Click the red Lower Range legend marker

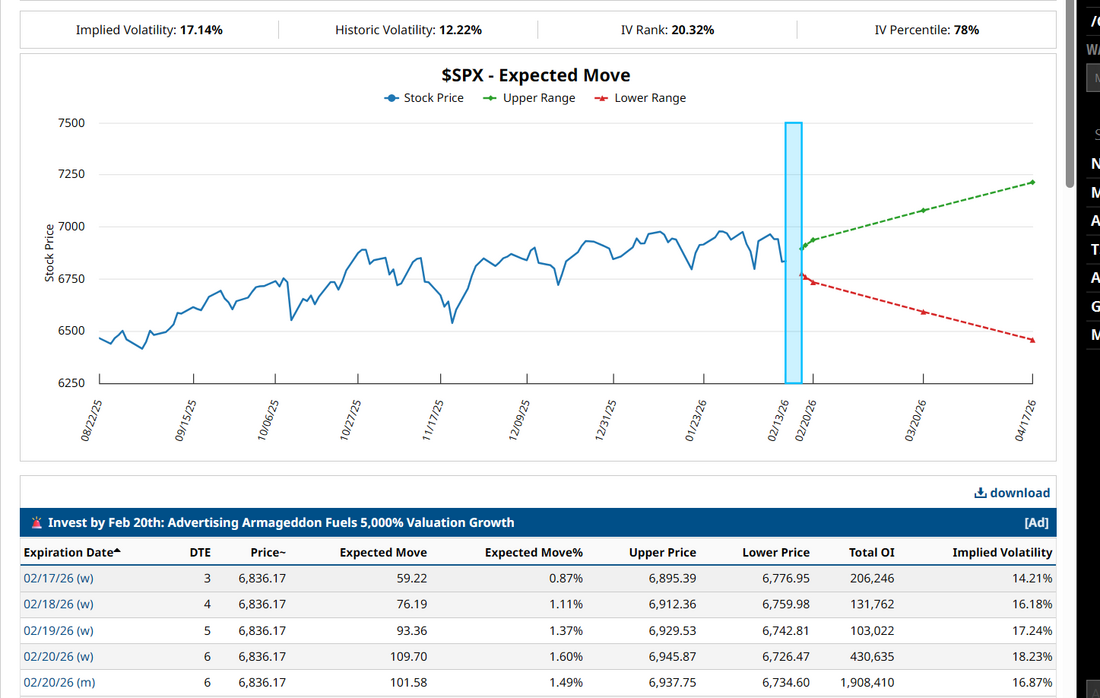(x=601, y=98)
